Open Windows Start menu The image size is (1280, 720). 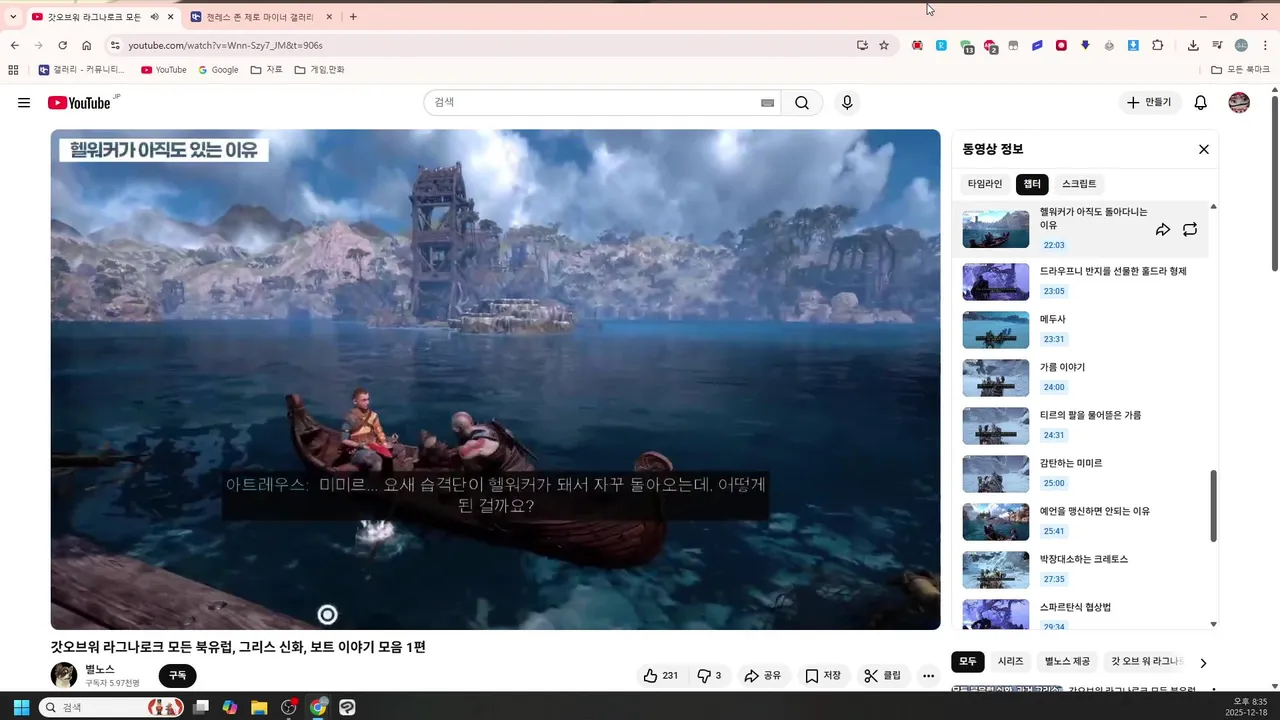(20, 707)
